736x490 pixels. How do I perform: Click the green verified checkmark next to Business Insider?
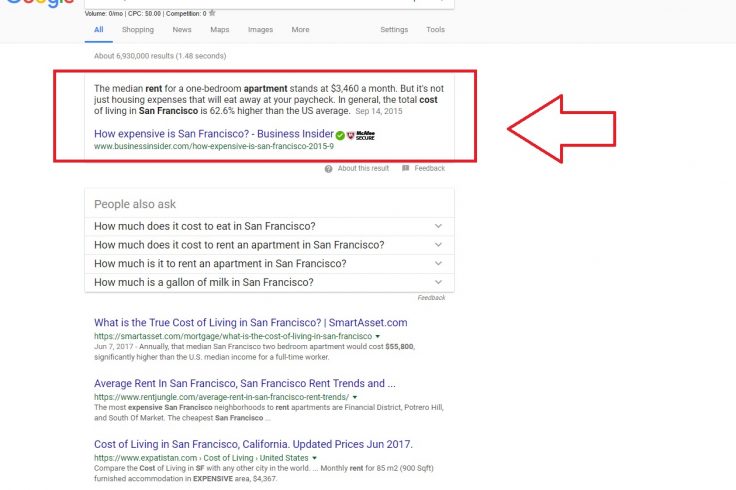click(x=340, y=136)
